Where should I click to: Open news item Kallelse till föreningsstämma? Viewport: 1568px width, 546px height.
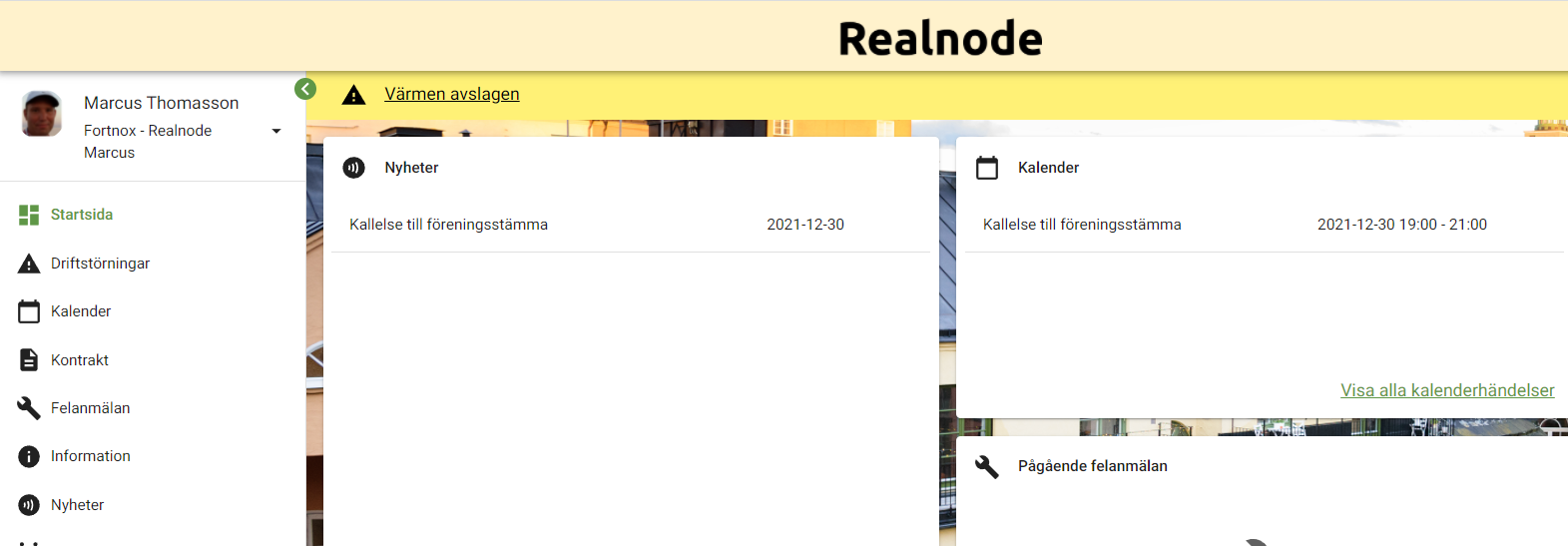pos(448,225)
